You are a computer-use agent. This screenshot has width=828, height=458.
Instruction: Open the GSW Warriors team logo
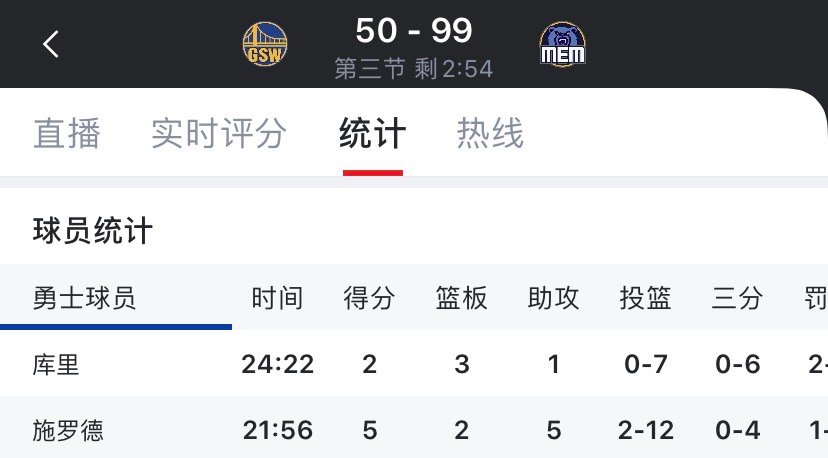click(265, 44)
